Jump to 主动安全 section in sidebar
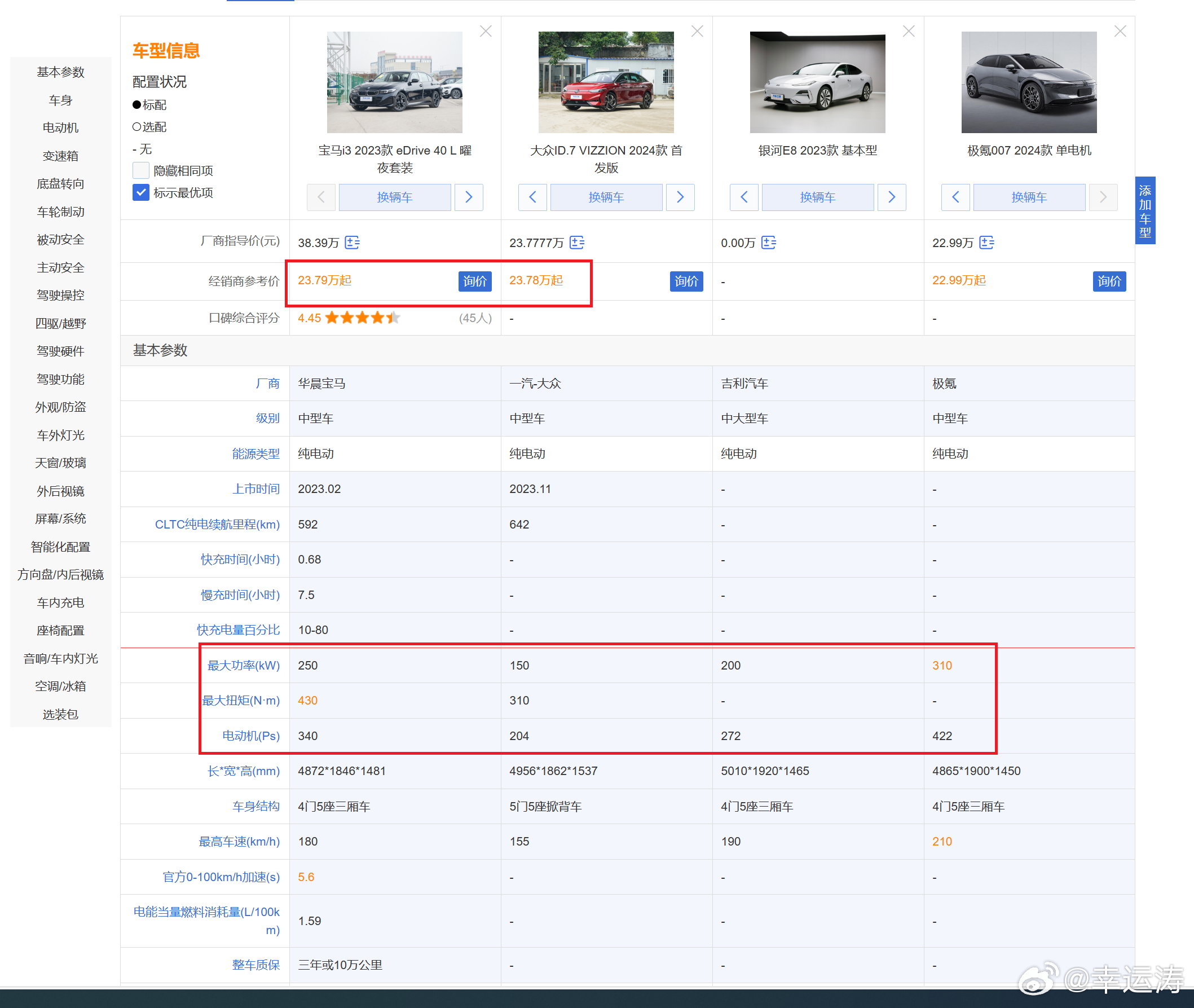 (60, 267)
